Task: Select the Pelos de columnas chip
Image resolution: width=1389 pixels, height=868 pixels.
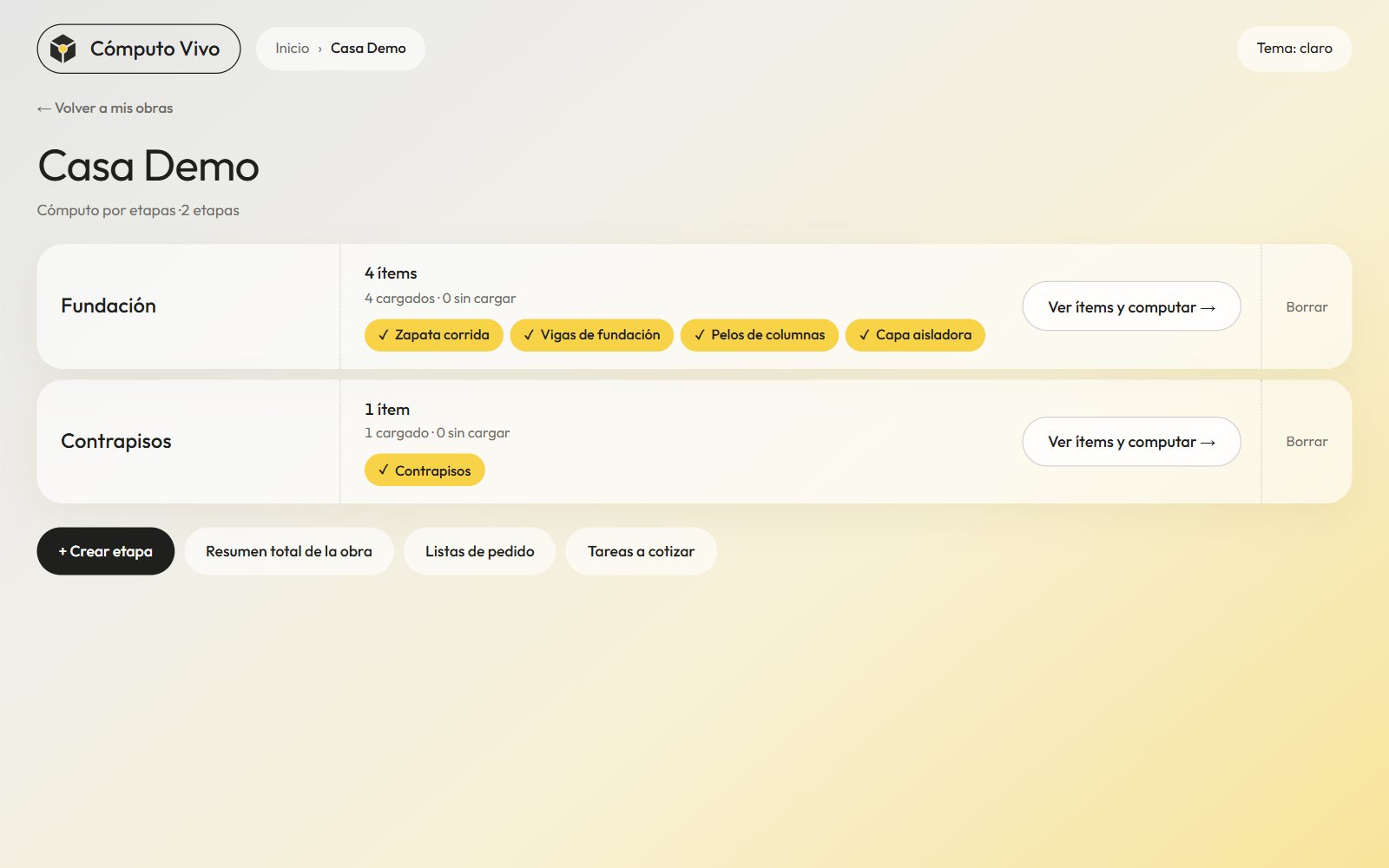Action: point(760,335)
